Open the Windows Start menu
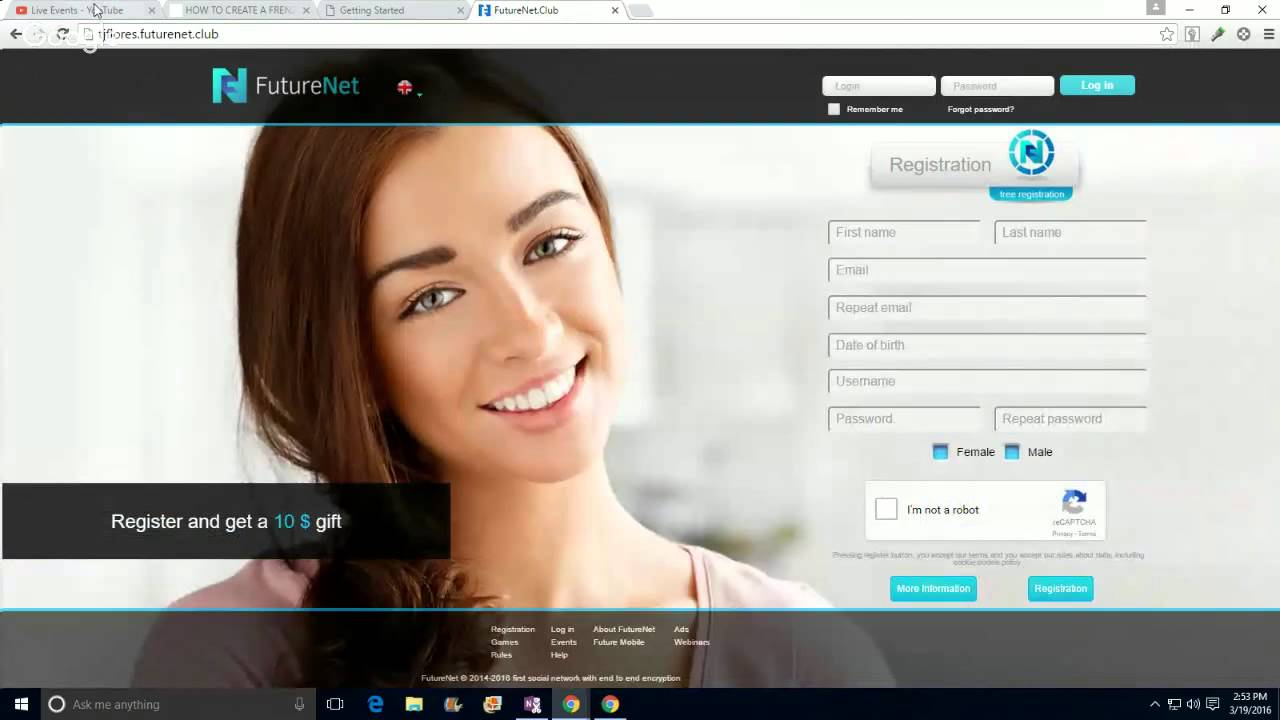This screenshot has height=720, width=1280. [21, 704]
